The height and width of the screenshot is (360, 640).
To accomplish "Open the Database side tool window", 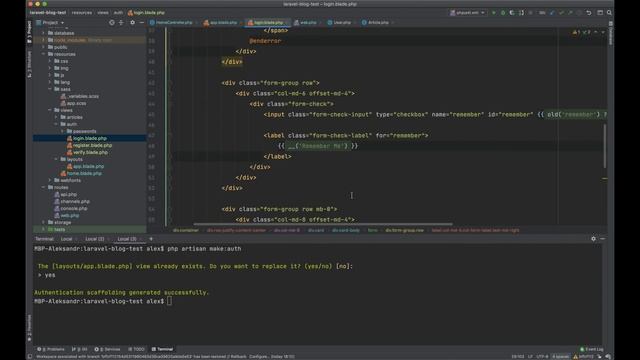I will [611, 34].
